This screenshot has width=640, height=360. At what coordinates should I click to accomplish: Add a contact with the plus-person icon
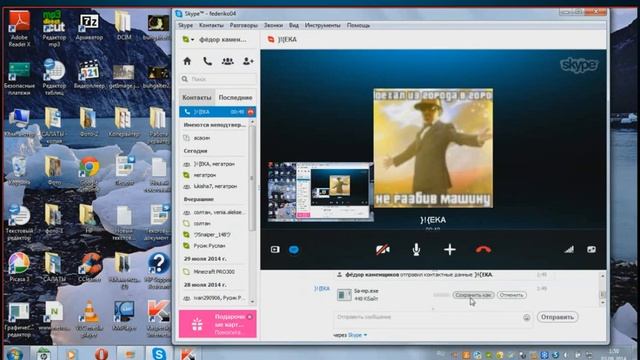(x=248, y=61)
